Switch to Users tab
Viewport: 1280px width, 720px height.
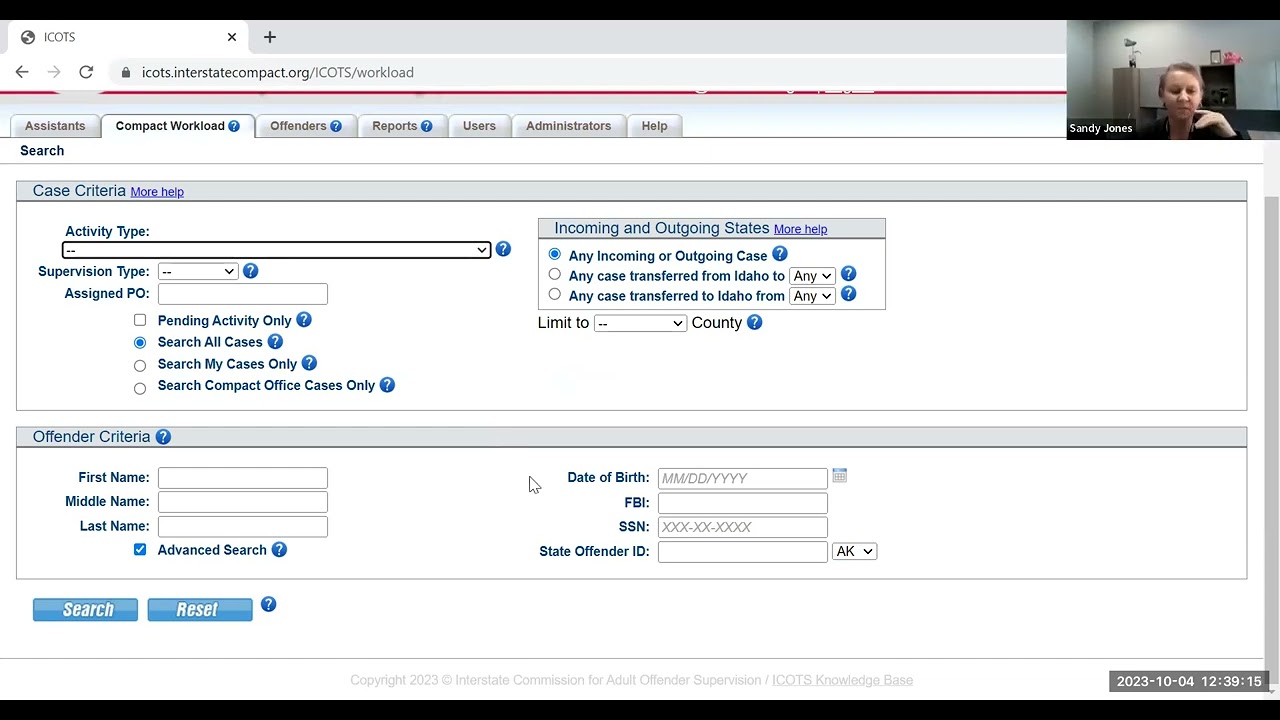pos(479,126)
